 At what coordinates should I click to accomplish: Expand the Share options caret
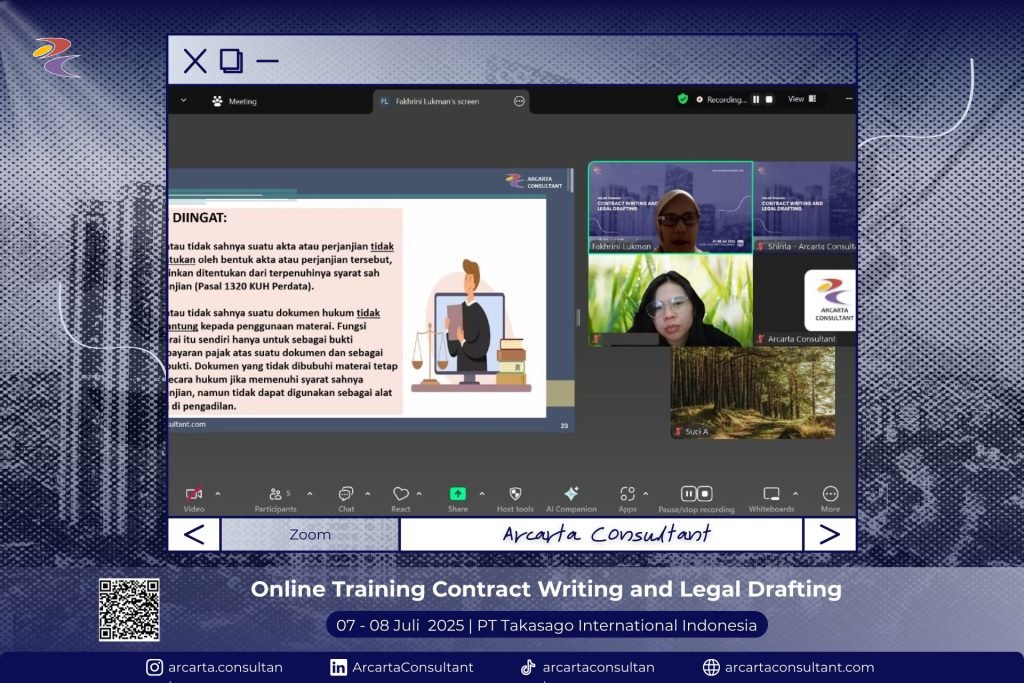pyautogui.click(x=481, y=493)
